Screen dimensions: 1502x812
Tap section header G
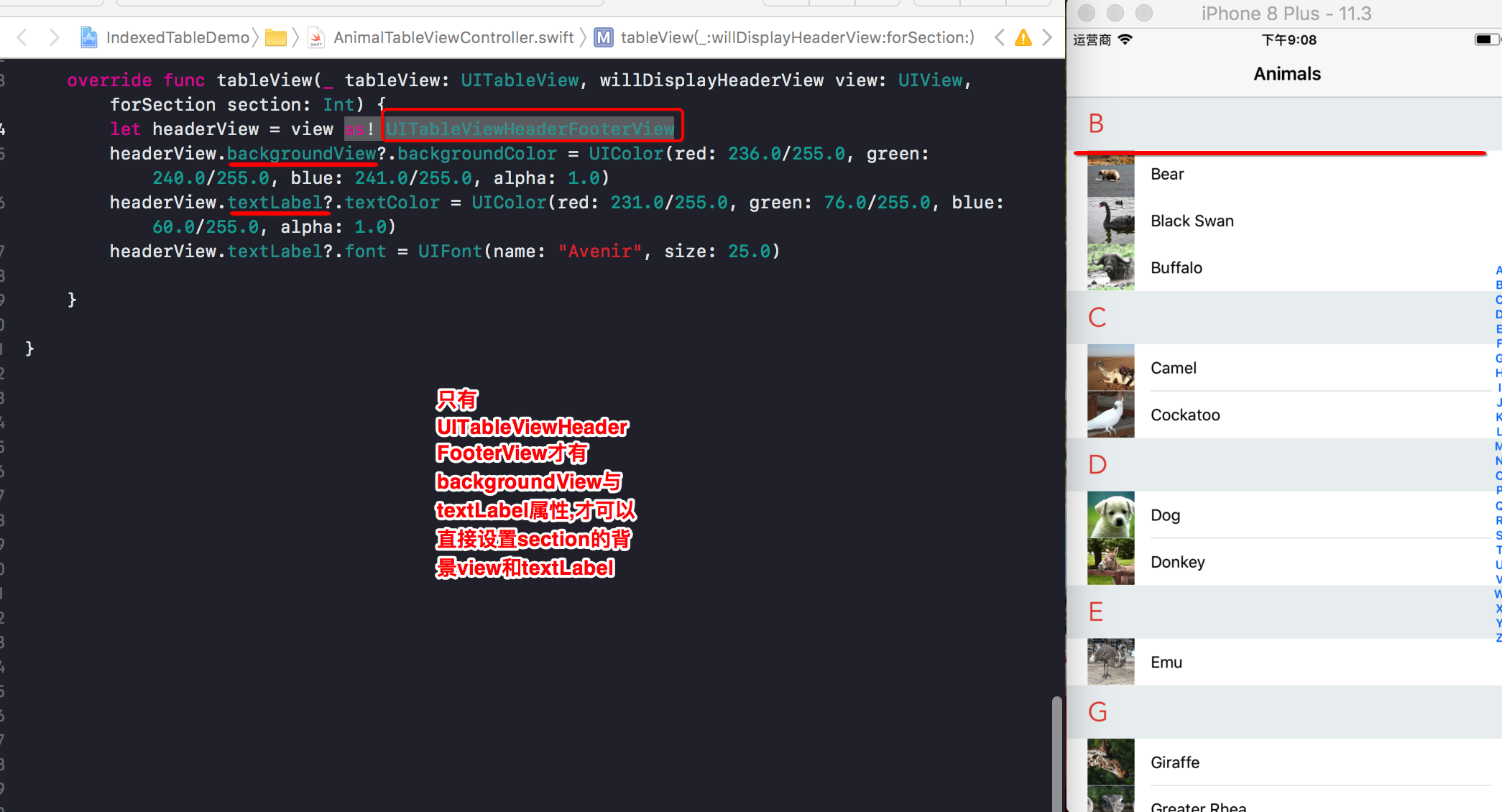tap(1284, 712)
